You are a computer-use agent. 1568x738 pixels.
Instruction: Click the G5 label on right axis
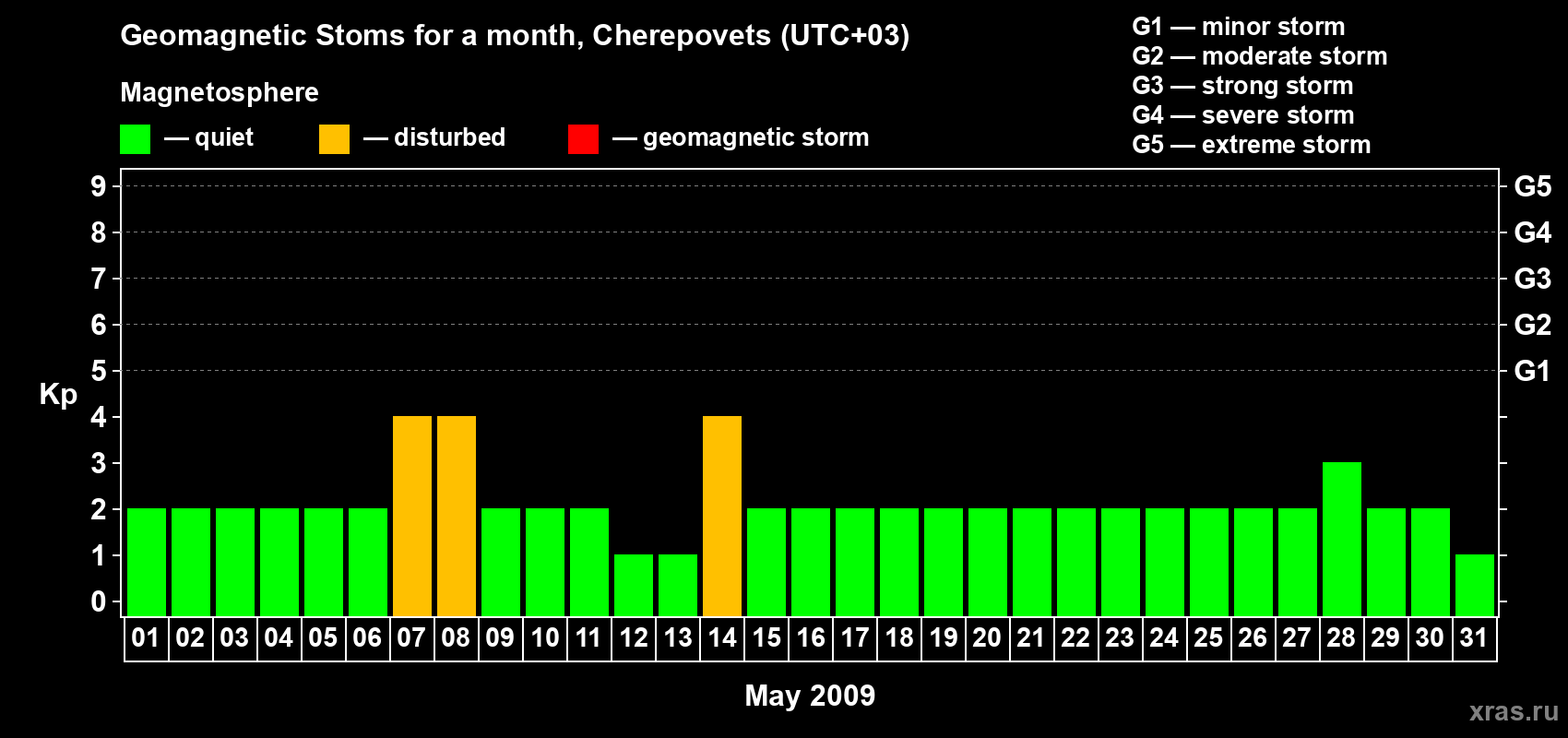click(x=1532, y=186)
